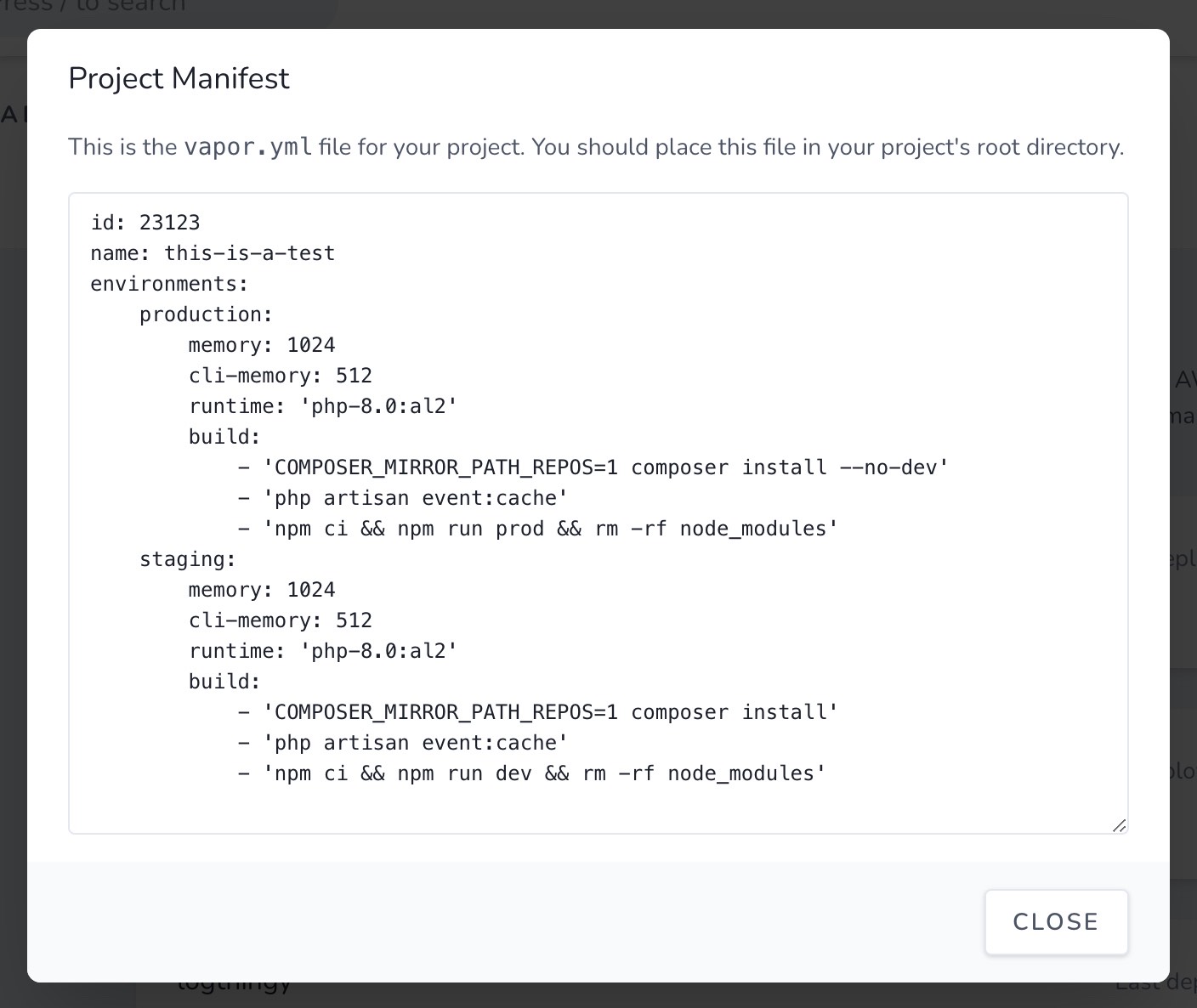The height and width of the screenshot is (1008, 1197).
Task: Click the 'Project Manifest' dialog title
Action: point(179,78)
